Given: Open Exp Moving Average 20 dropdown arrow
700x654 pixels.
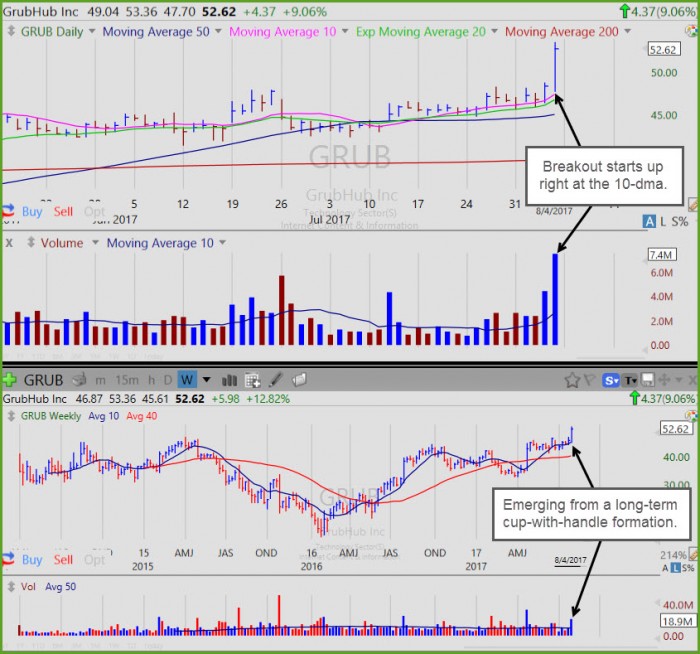Looking at the screenshot, I should [494, 31].
